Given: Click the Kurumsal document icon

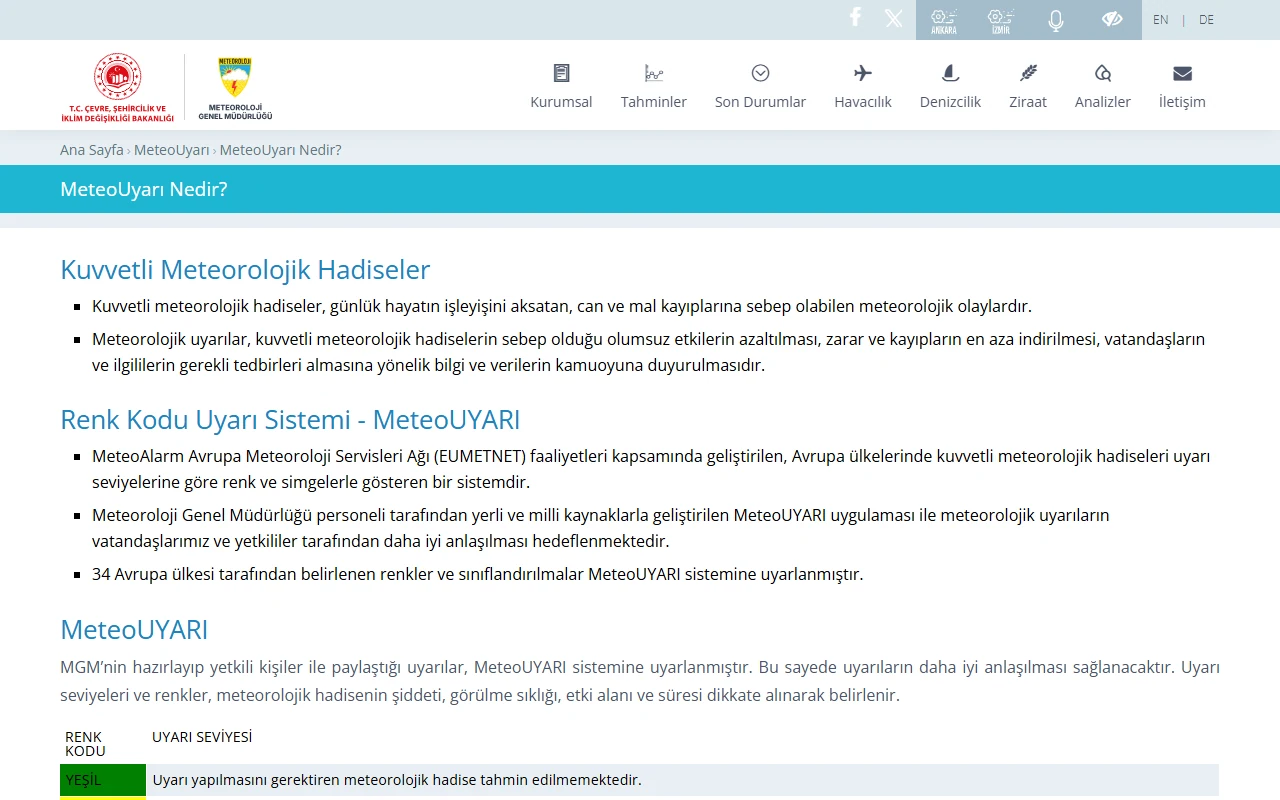Looking at the screenshot, I should (x=561, y=73).
